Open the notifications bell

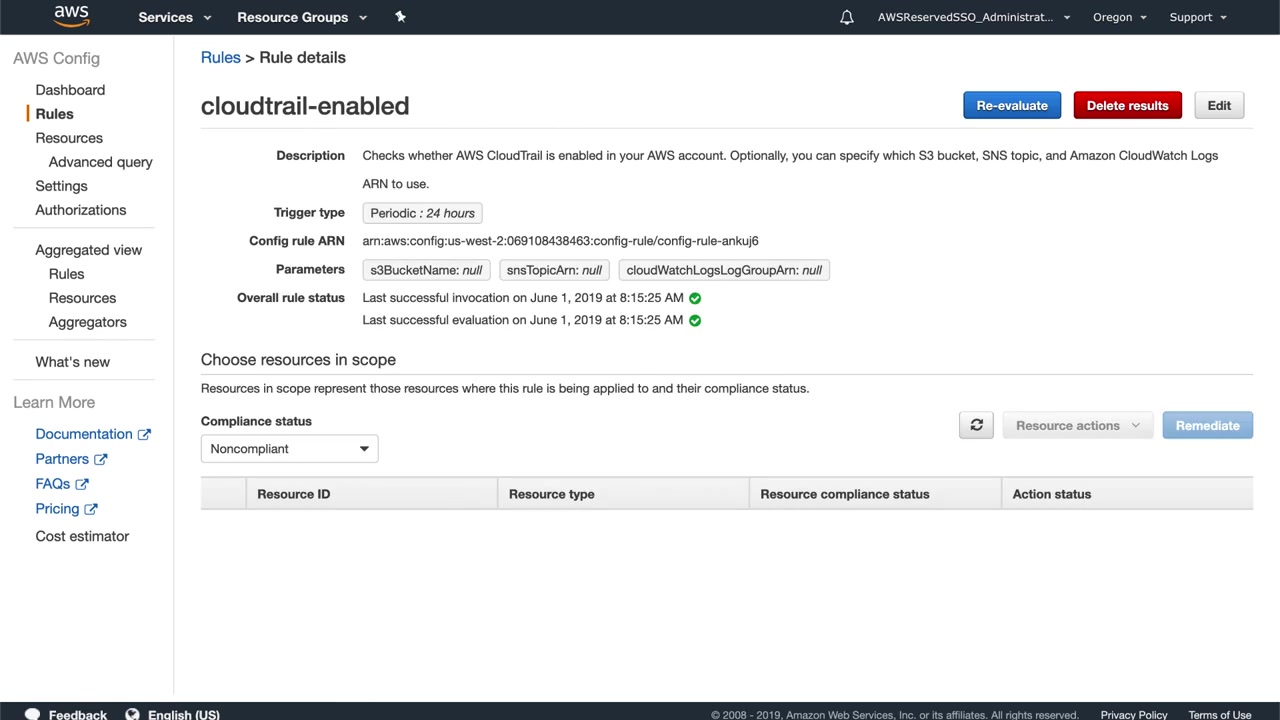pos(847,17)
